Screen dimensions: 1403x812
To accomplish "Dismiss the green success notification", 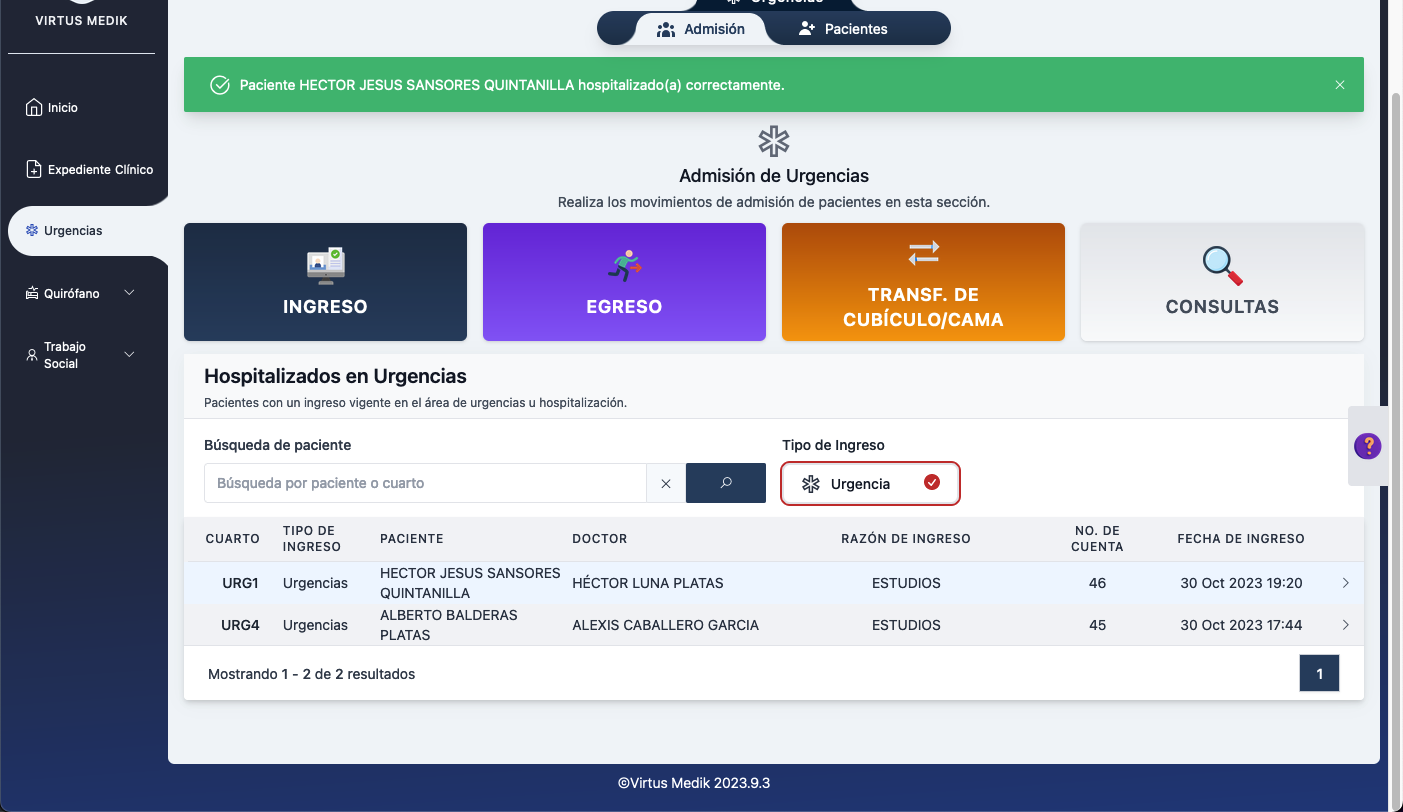I will click(x=1340, y=85).
